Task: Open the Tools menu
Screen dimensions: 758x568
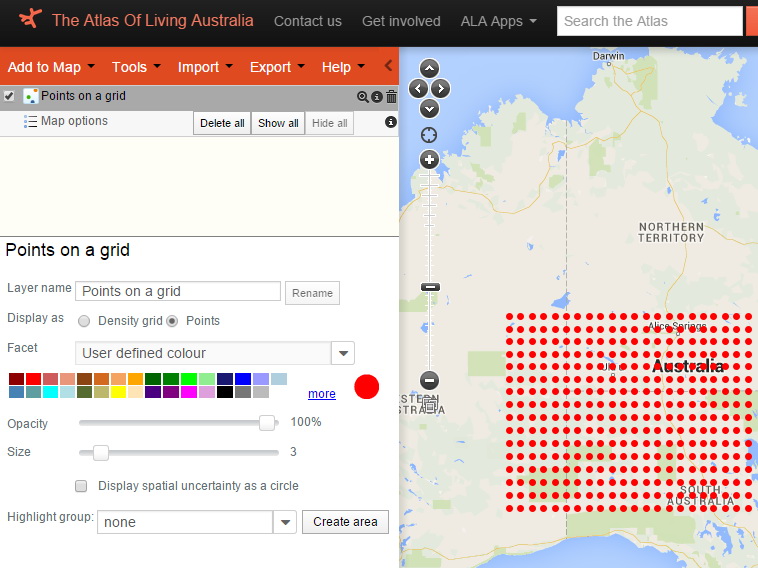Action: click(x=136, y=67)
